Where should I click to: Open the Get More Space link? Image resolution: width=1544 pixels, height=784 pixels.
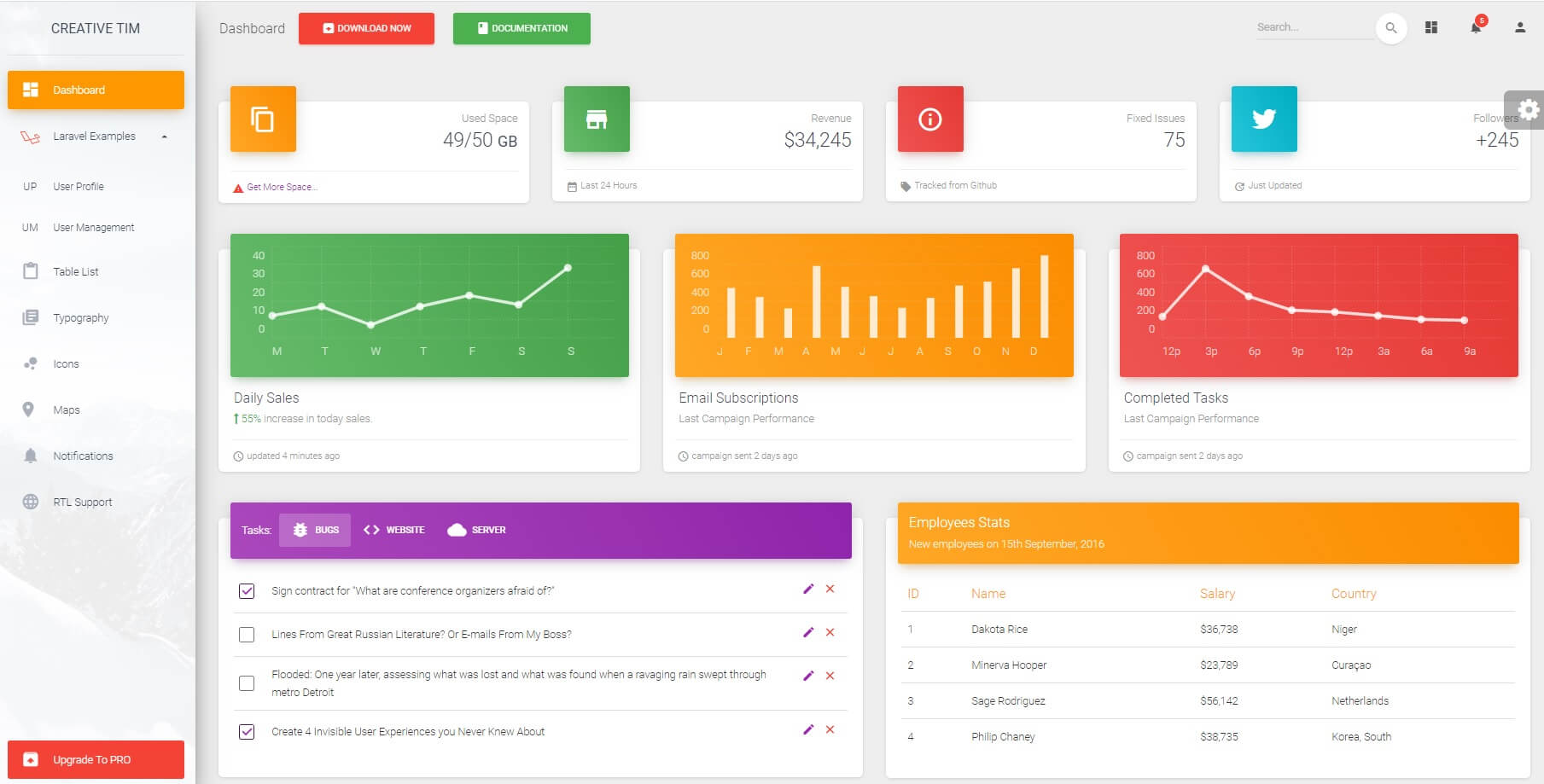[281, 186]
